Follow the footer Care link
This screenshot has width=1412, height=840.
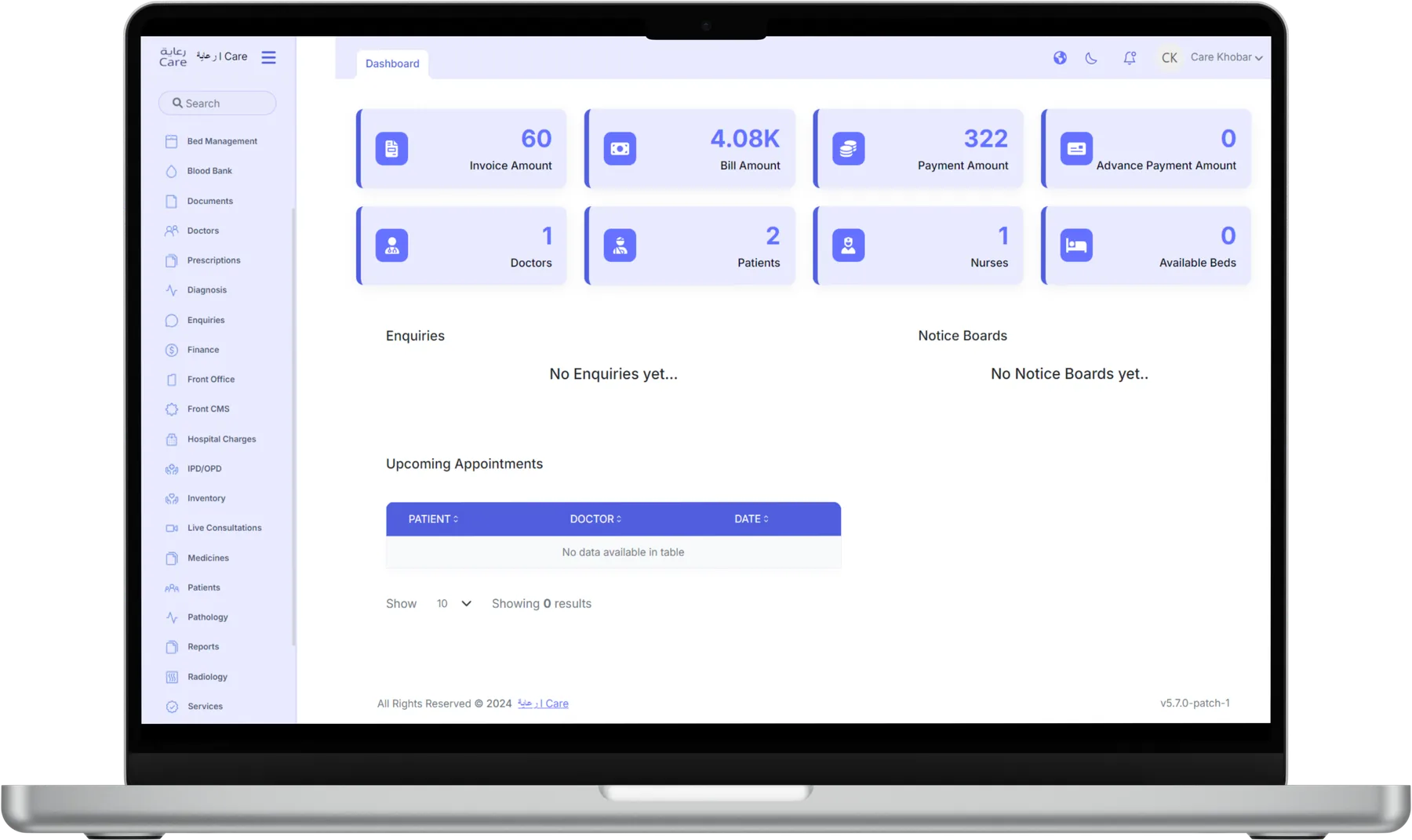pos(543,704)
